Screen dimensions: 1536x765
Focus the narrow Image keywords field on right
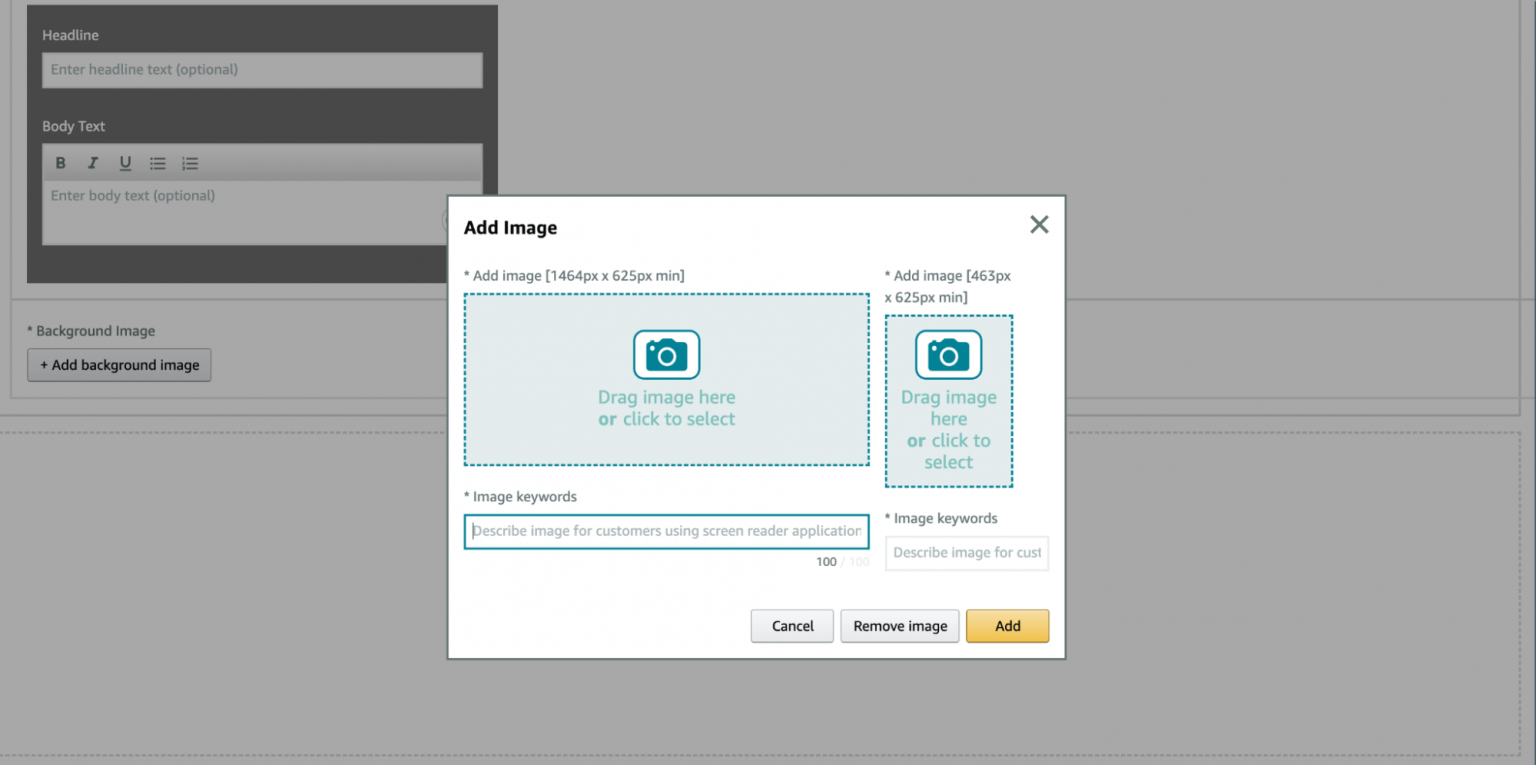coord(966,553)
